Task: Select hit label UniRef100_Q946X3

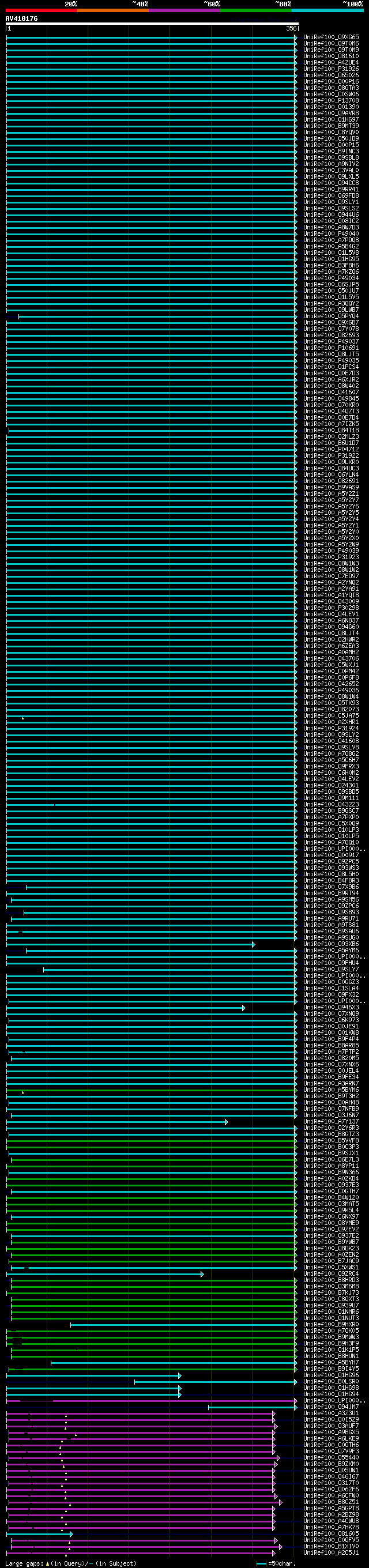Action: [332, 1008]
